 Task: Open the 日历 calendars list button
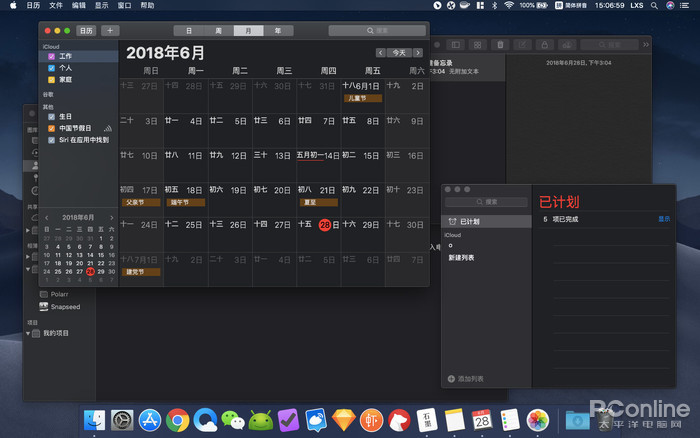point(86,30)
